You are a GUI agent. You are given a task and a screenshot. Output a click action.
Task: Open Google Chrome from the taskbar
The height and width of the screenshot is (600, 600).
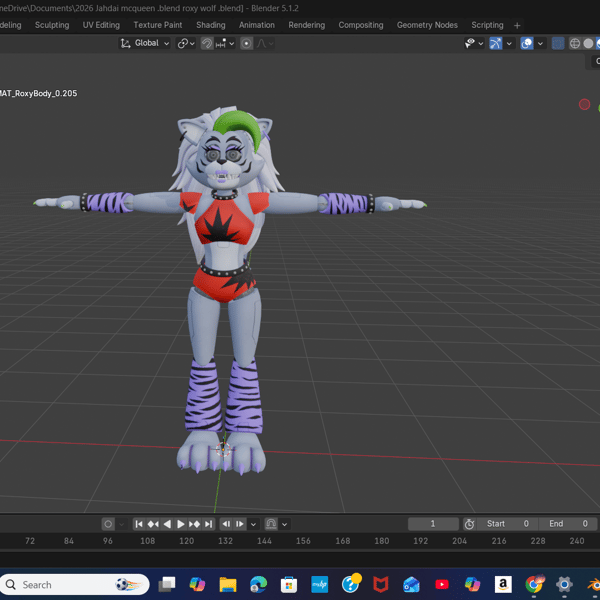tap(535, 584)
